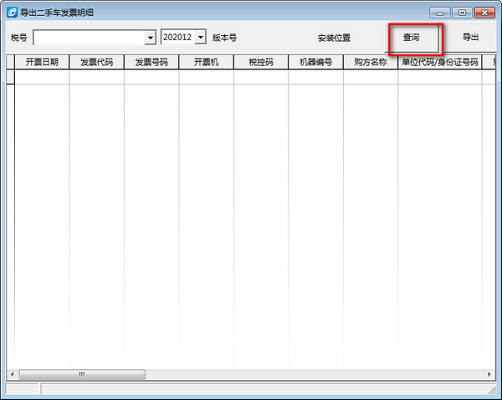Click inside the 税号 input field

[89, 38]
